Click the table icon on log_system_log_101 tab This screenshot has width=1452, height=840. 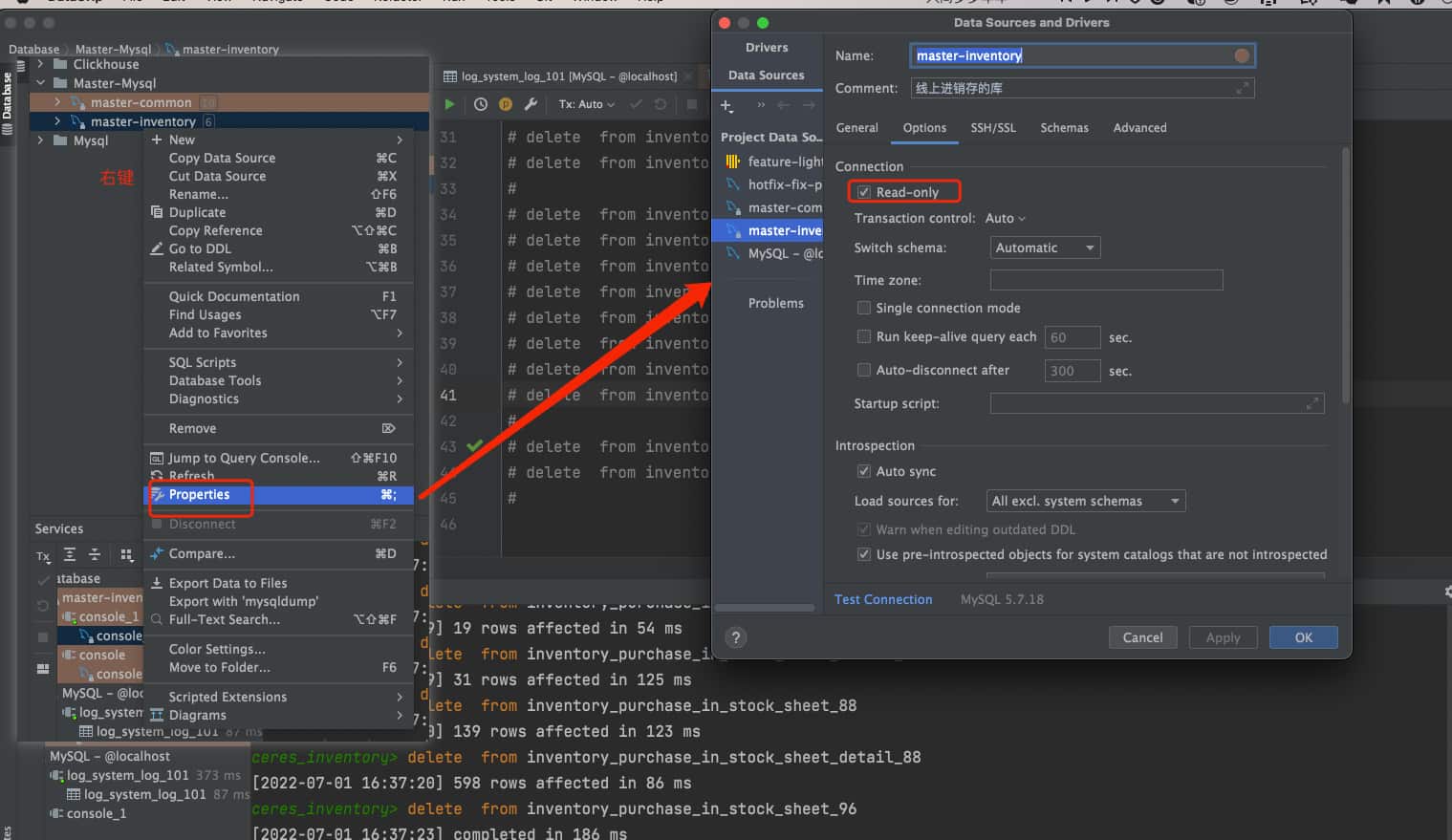(450, 76)
